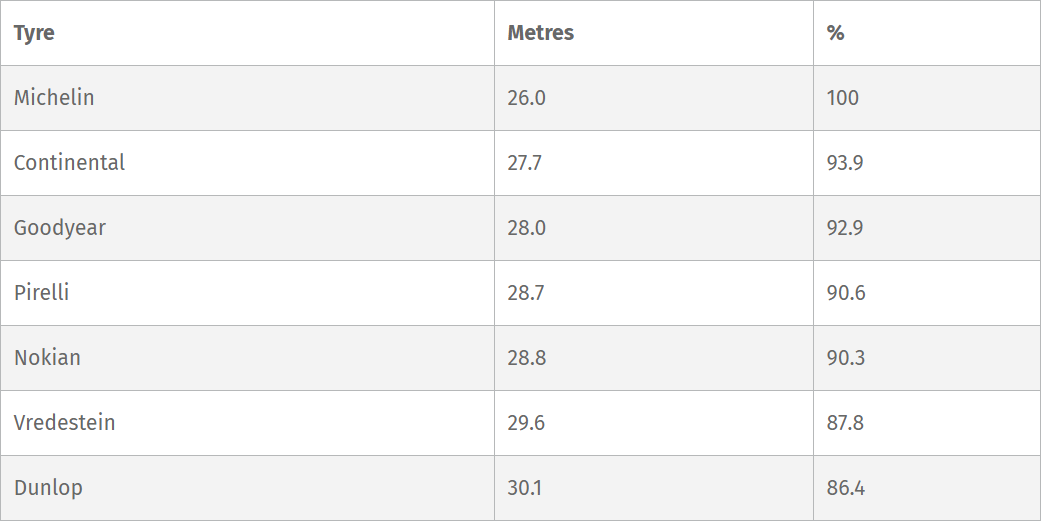The height and width of the screenshot is (521, 1041).
Task: Select the Michelin tyre cell
Action: point(54,98)
